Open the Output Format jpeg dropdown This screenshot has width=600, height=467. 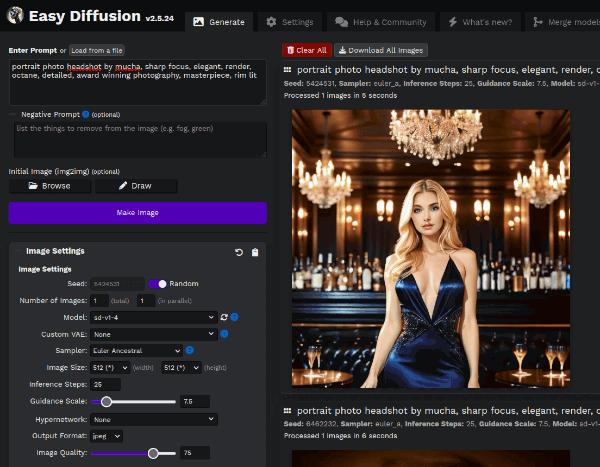tap(106, 436)
